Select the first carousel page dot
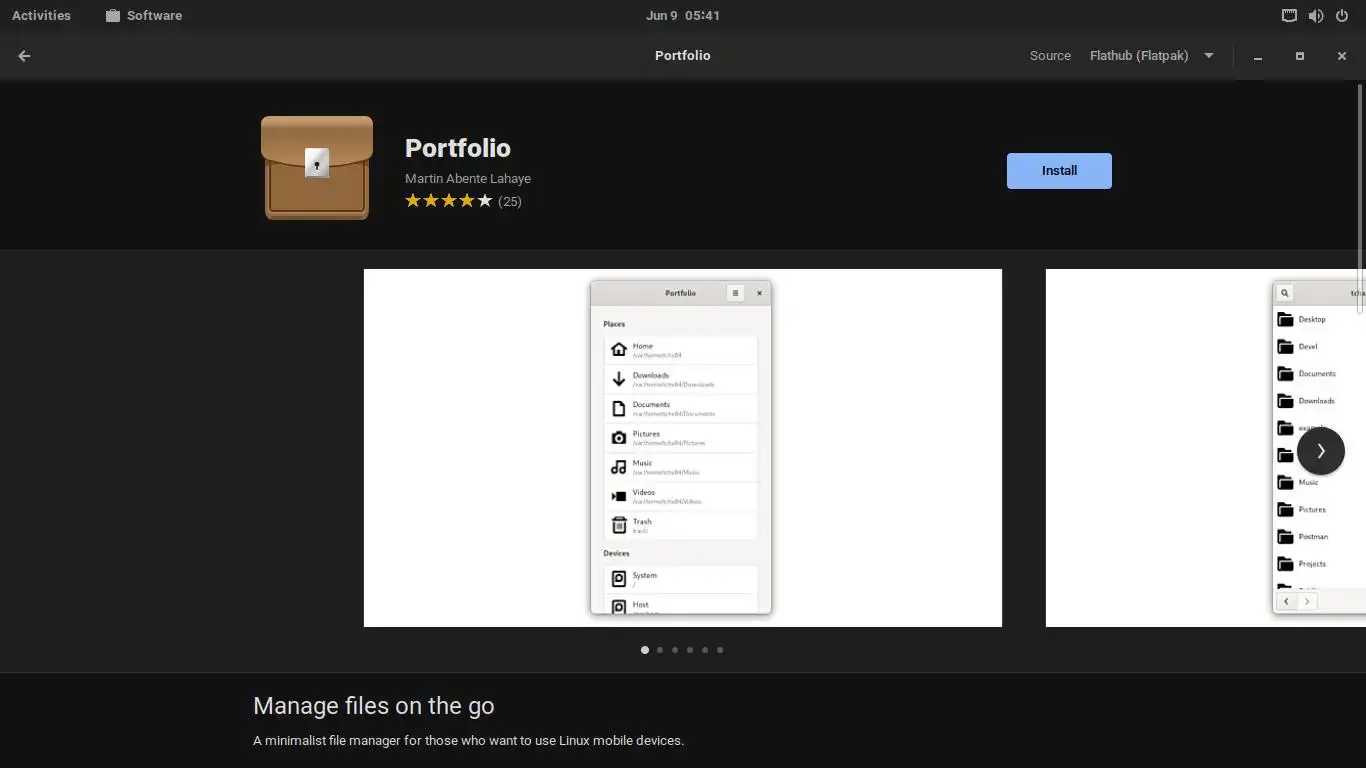Viewport: 1366px width, 768px height. coord(645,650)
